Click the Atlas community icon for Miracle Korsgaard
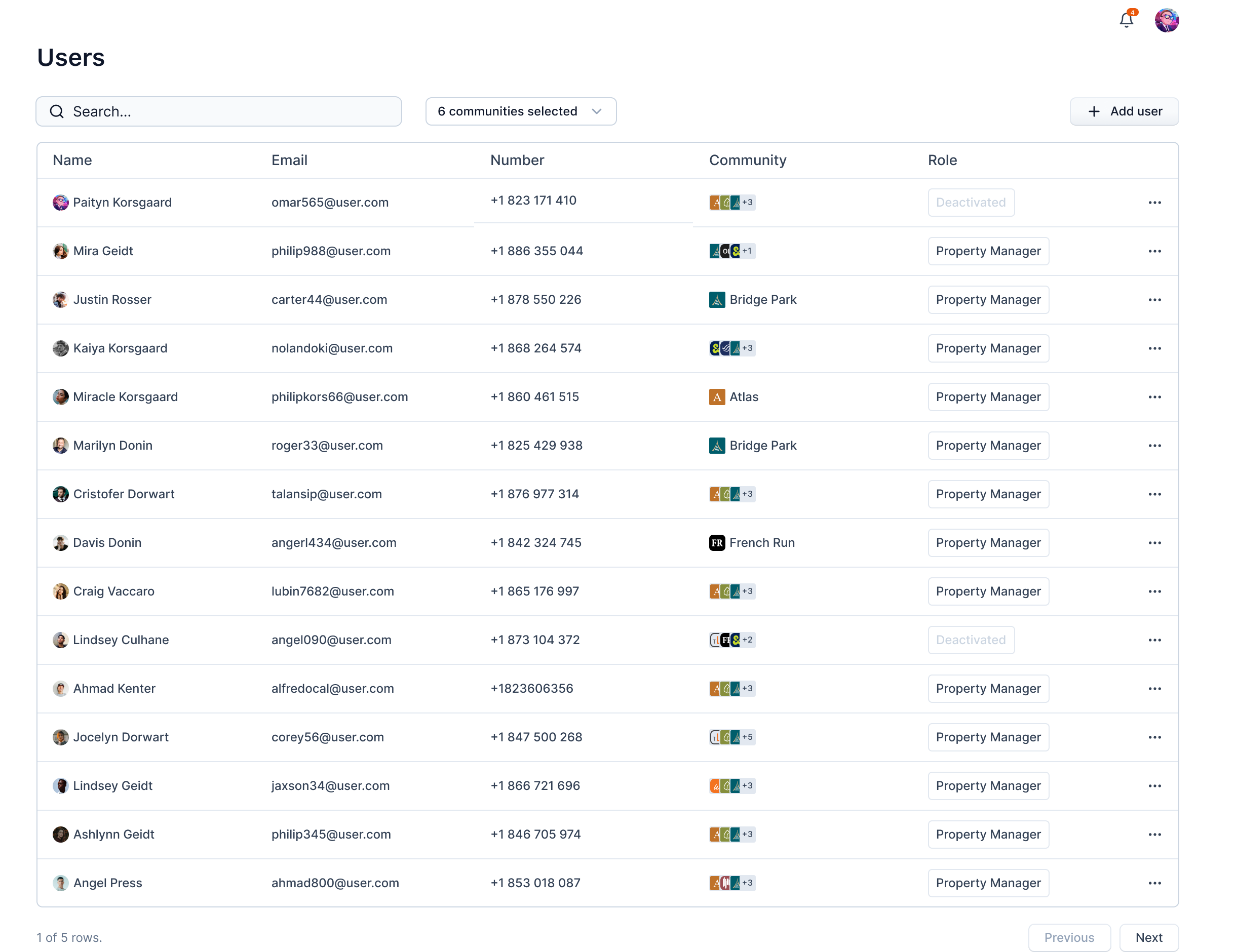 (717, 397)
